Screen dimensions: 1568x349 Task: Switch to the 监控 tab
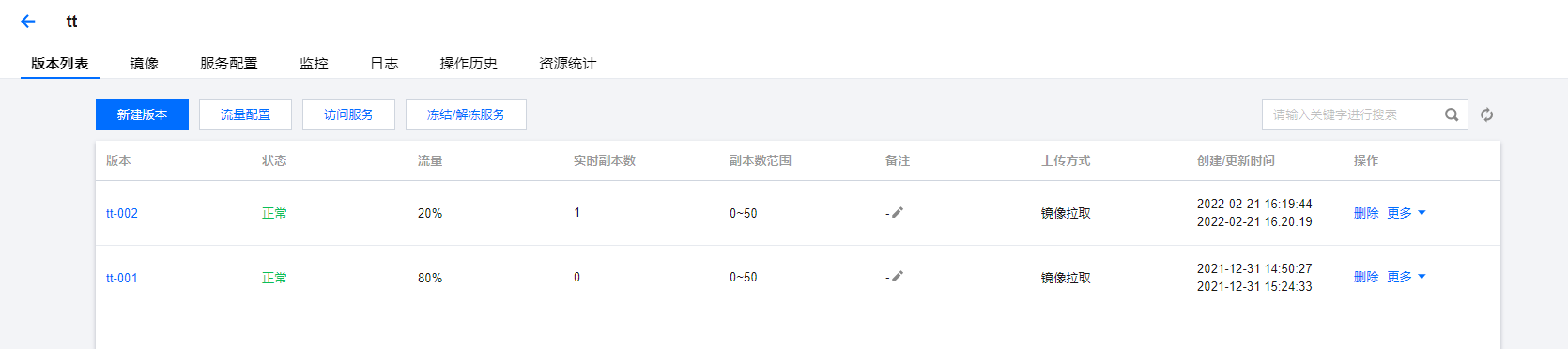314,63
